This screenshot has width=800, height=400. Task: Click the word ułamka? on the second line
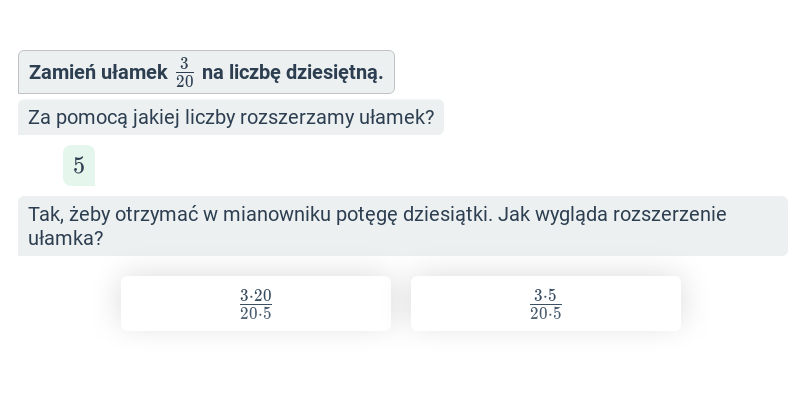coord(65,238)
